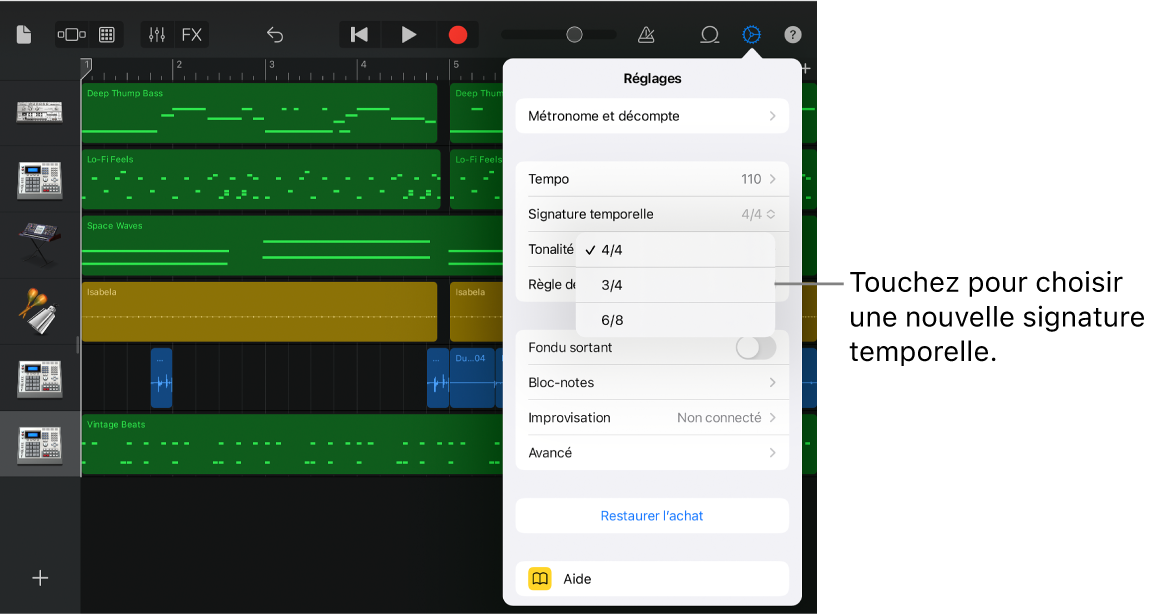
Task: Adjust the master volume slider knob
Action: click(574, 35)
